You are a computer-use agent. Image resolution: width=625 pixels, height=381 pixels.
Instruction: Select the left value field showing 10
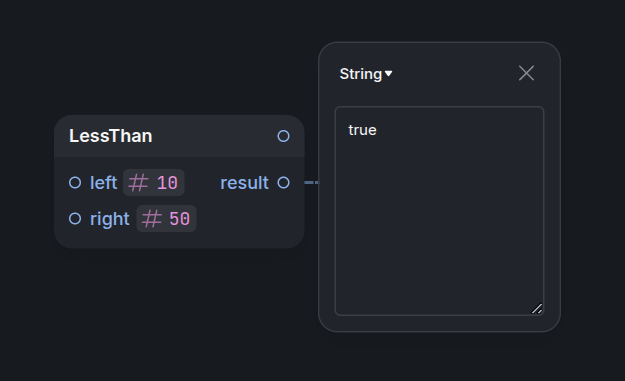click(153, 183)
